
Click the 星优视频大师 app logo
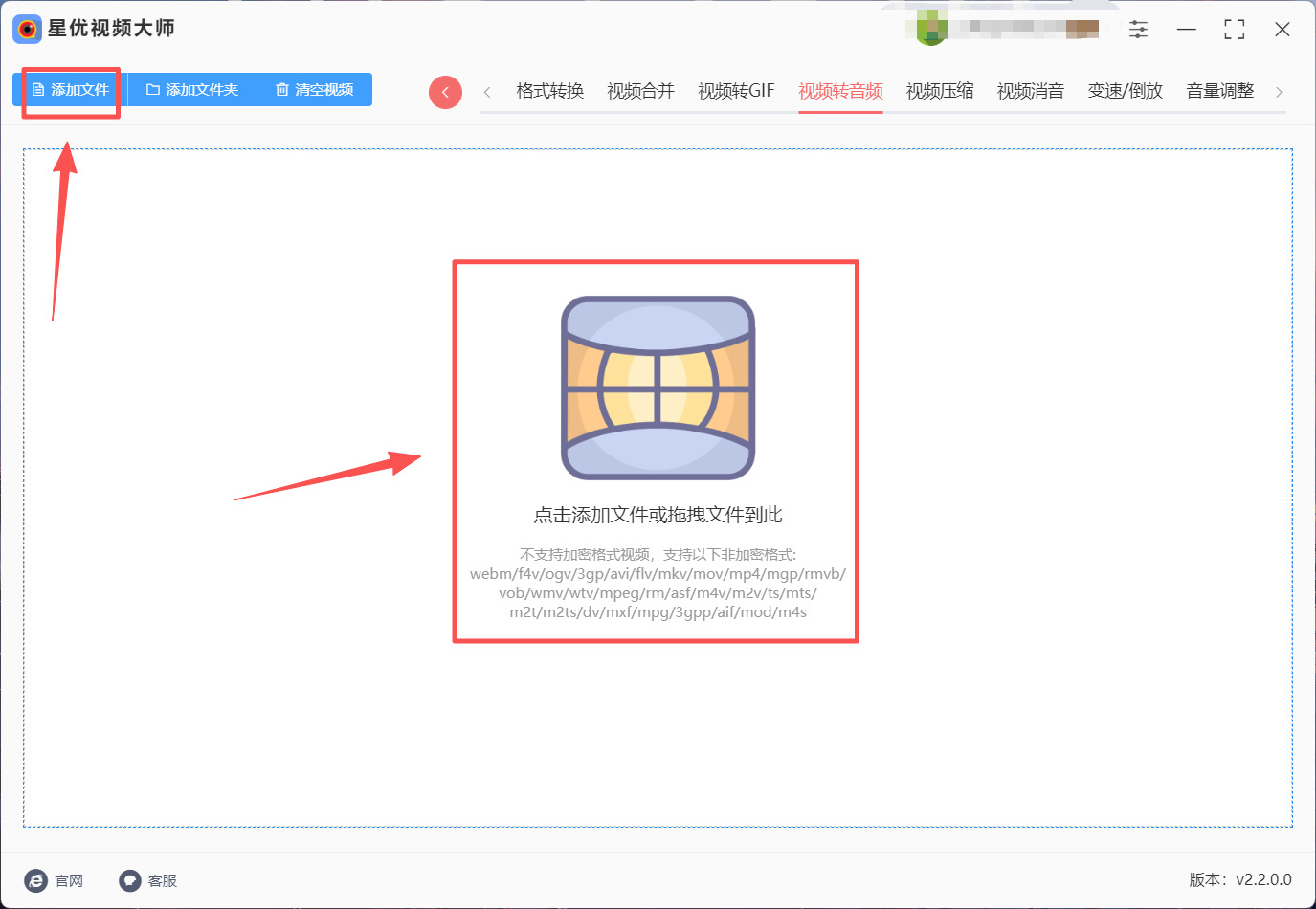tap(27, 29)
